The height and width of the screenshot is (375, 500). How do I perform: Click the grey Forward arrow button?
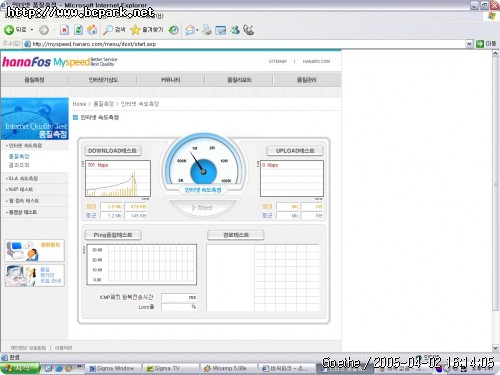point(44,30)
